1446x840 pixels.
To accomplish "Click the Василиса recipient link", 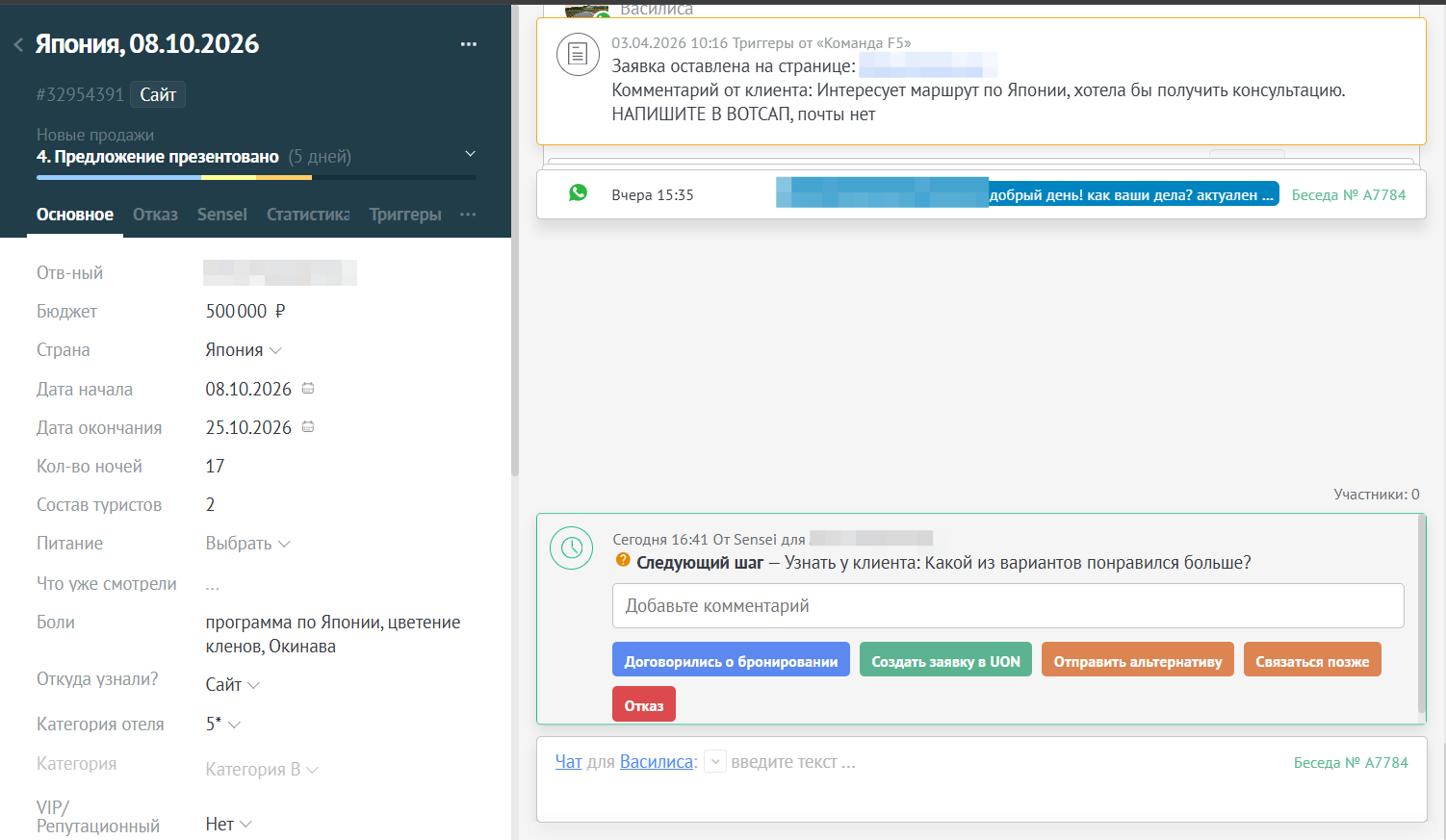I will [x=657, y=762].
